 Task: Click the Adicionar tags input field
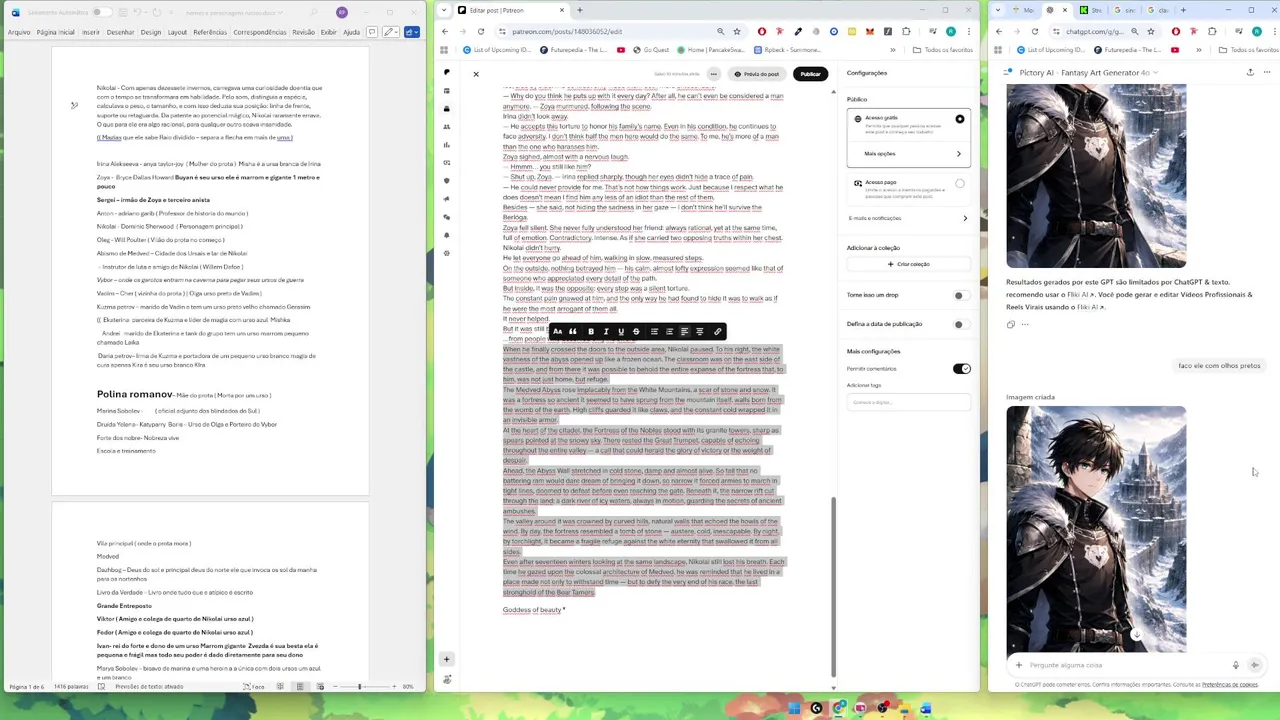pyautogui.click(x=908, y=402)
